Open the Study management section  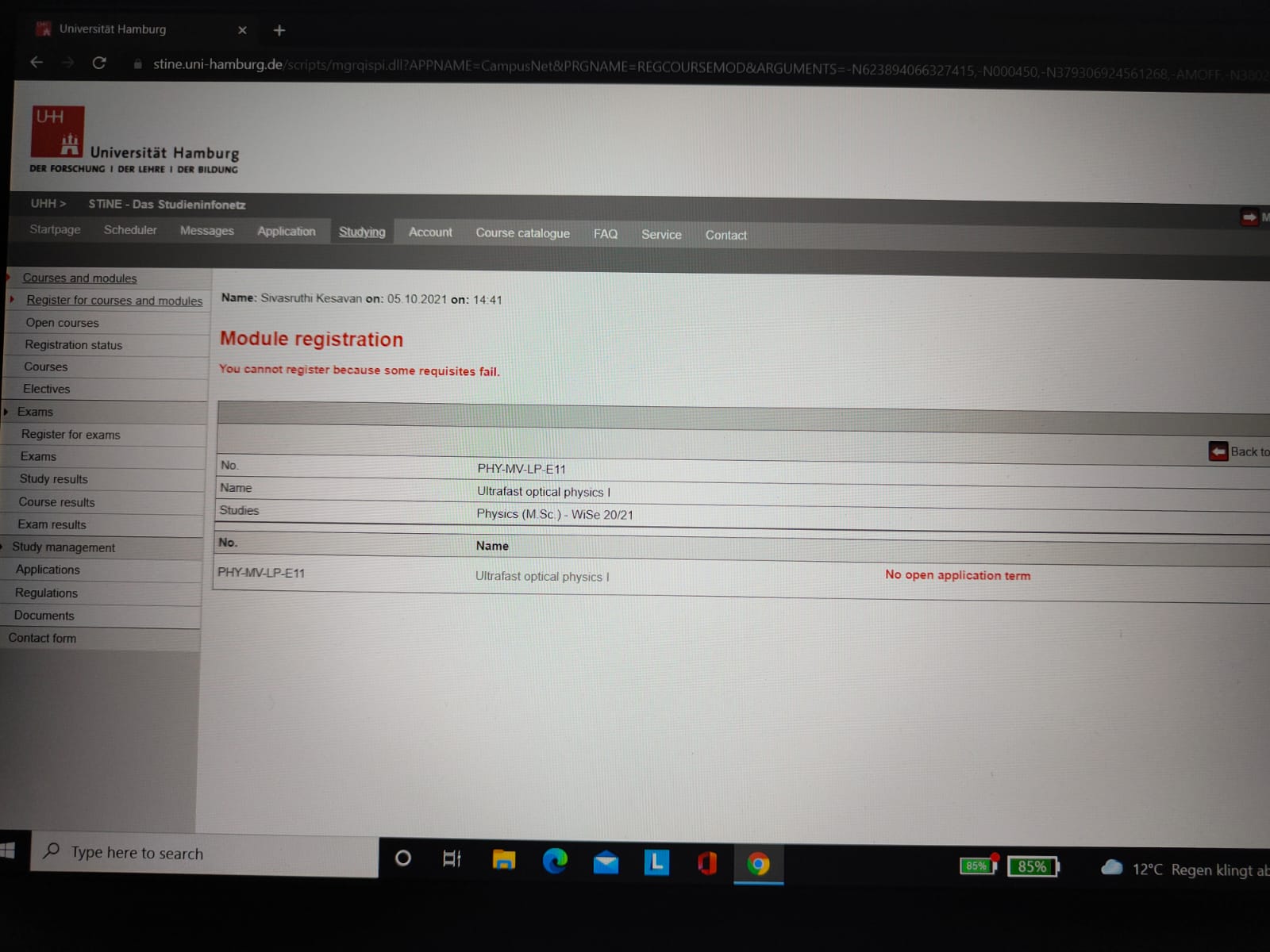click(63, 547)
